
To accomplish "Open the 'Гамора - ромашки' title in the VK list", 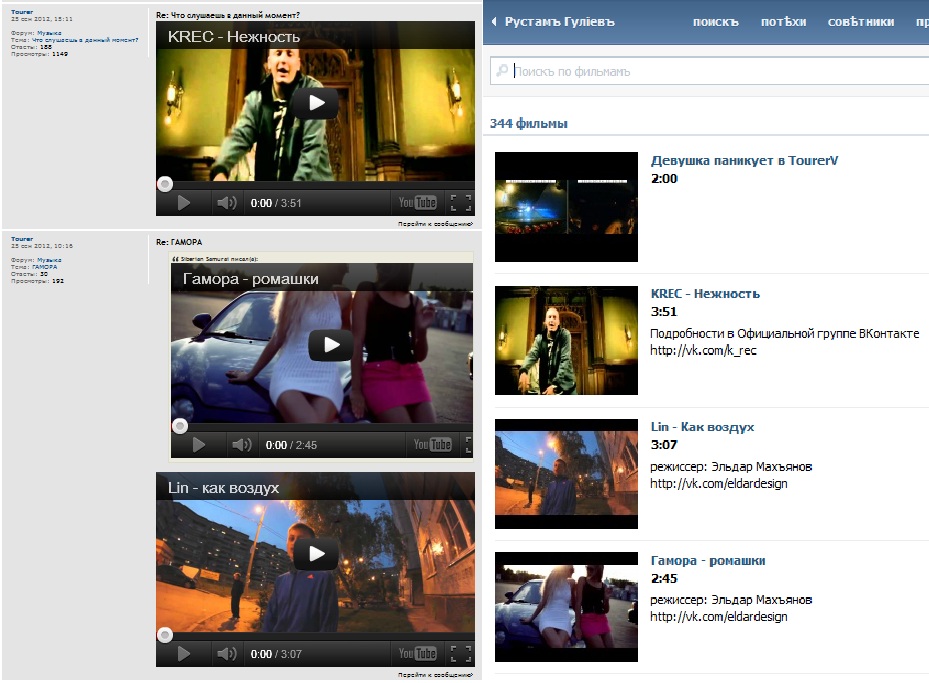I will [x=708, y=560].
